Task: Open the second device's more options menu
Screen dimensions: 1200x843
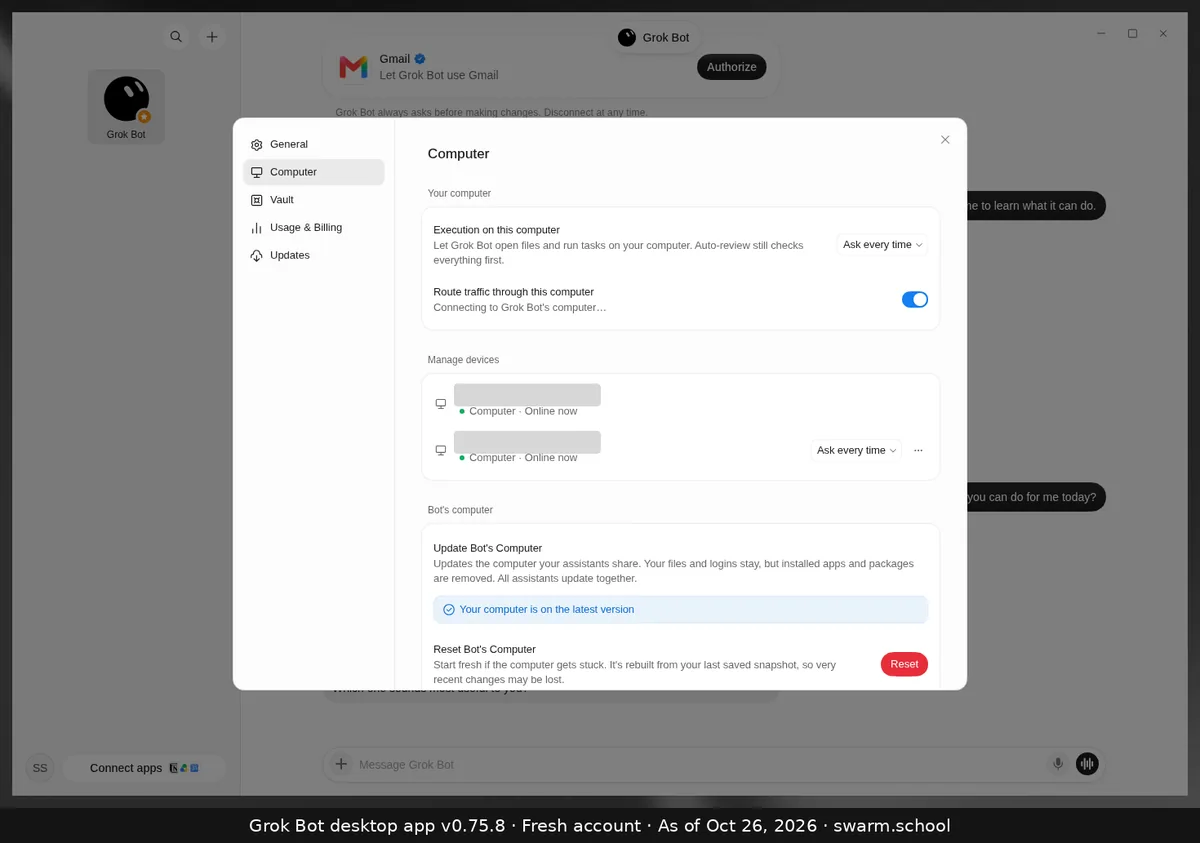Action: [x=918, y=450]
